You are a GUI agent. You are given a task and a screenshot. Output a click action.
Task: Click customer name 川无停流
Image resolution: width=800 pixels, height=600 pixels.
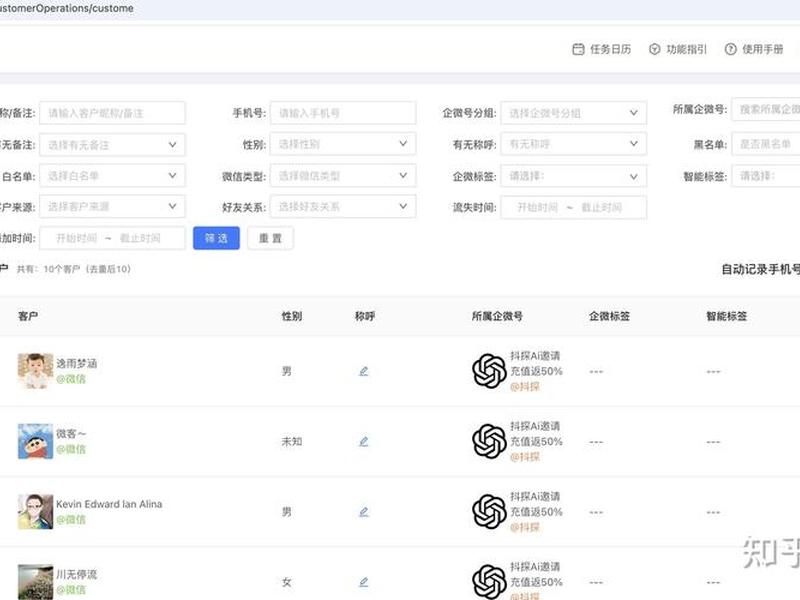pyautogui.click(x=77, y=574)
